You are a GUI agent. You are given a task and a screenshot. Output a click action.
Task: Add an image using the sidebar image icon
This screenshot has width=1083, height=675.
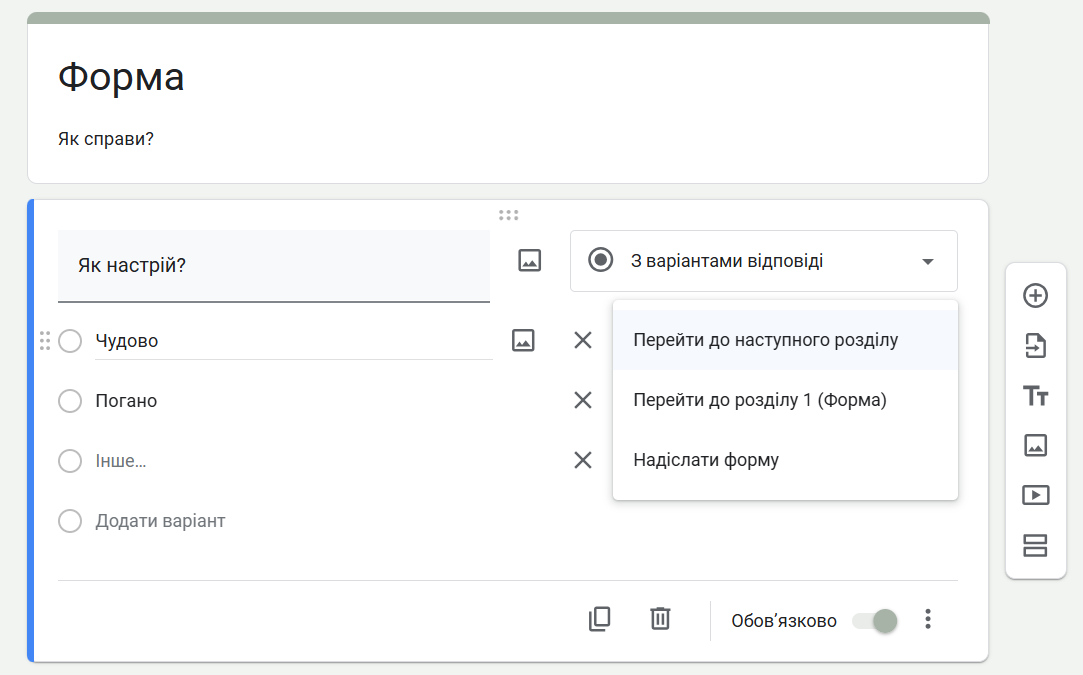click(1036, 445)
